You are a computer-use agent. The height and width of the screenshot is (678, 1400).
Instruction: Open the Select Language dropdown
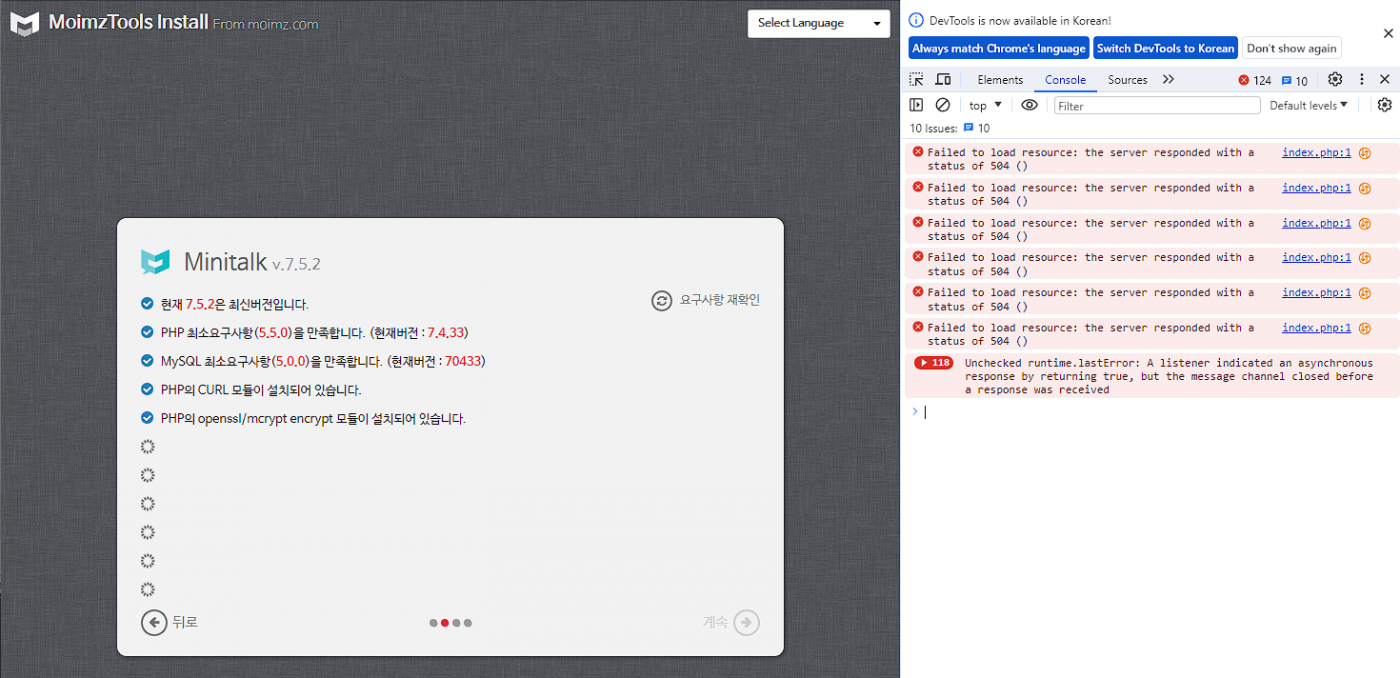click(x=819, y=23)
